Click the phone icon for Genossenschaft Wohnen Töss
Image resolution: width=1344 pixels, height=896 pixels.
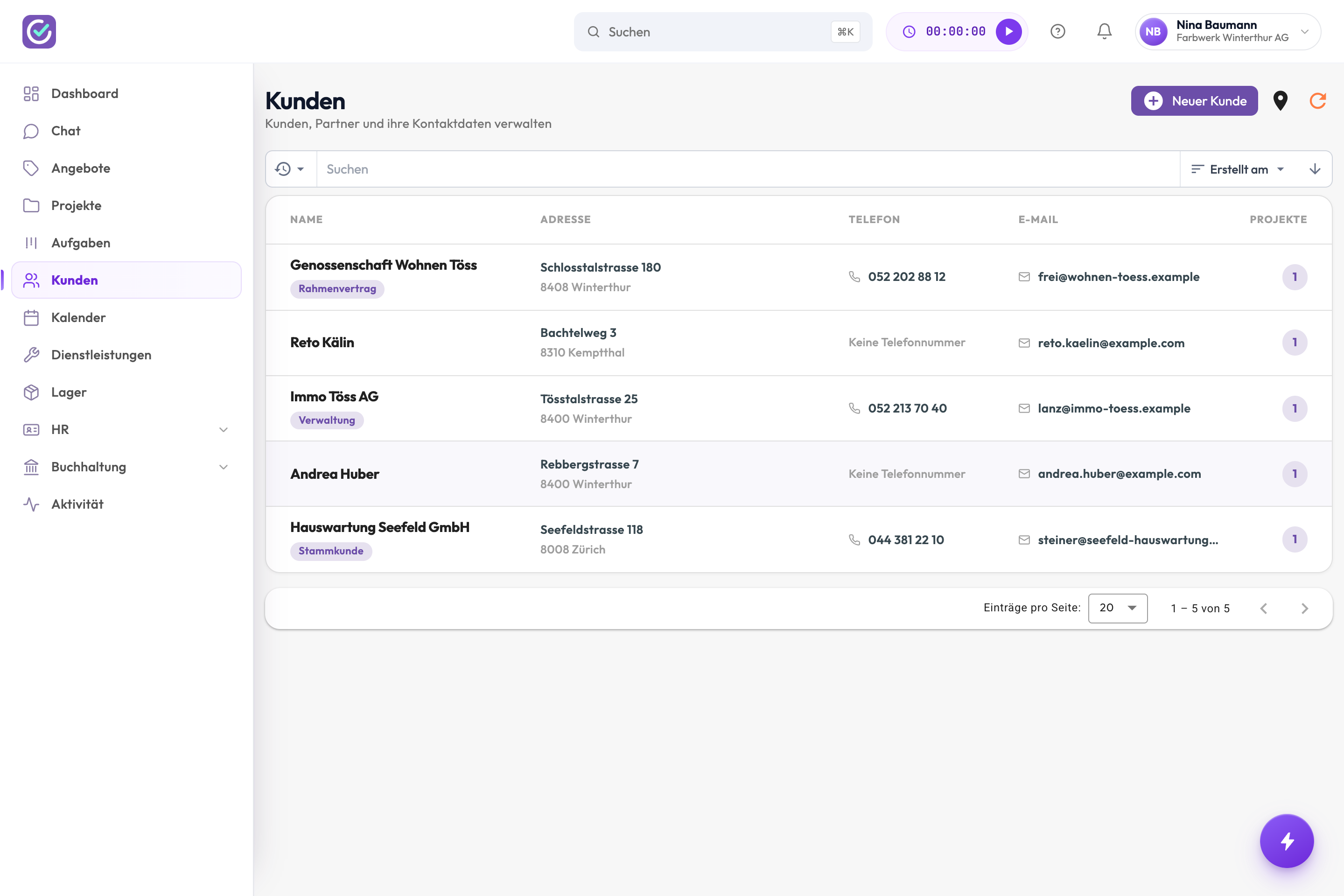[x=854, y=277]
